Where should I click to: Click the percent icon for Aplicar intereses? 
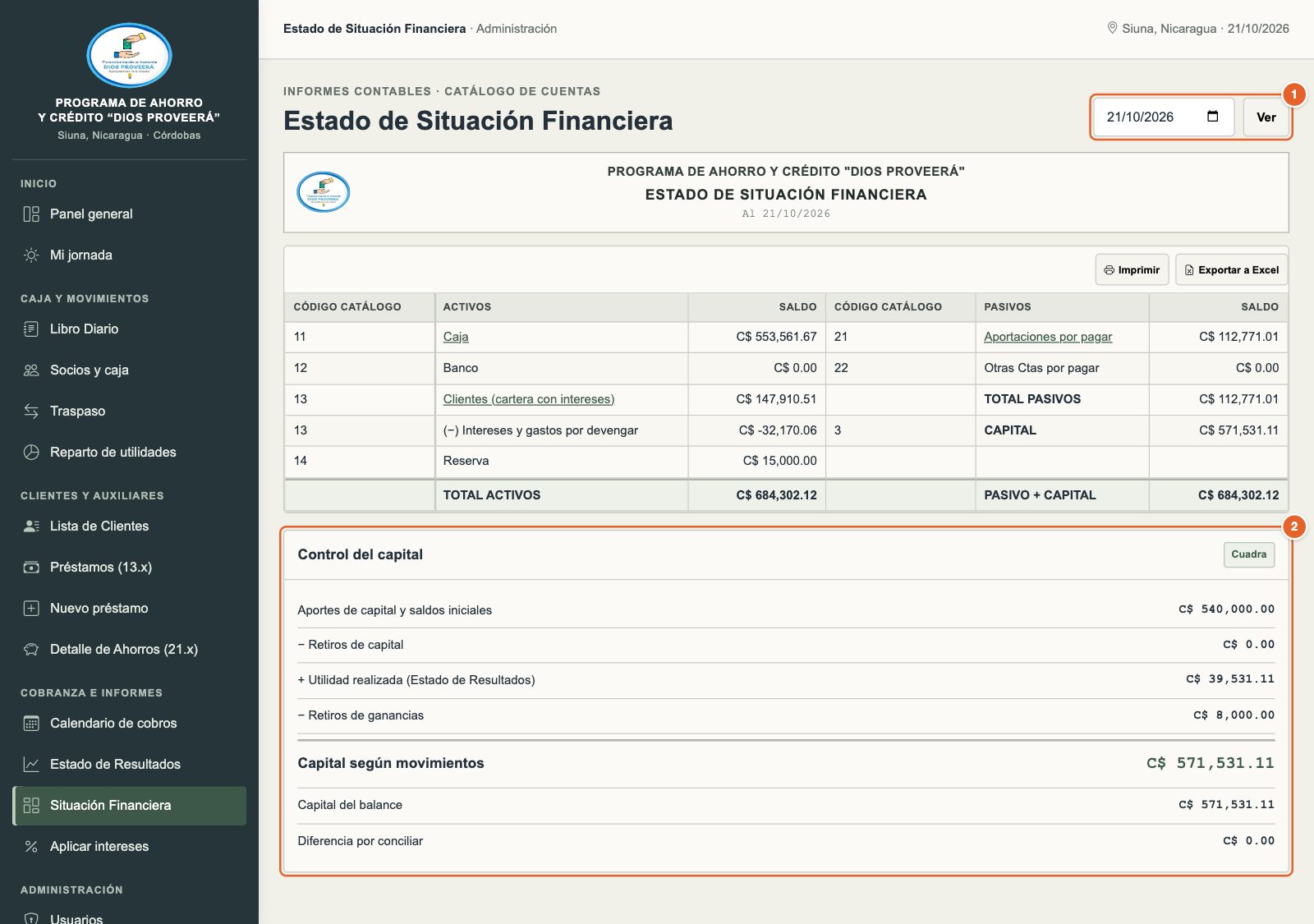click(31, 847)
